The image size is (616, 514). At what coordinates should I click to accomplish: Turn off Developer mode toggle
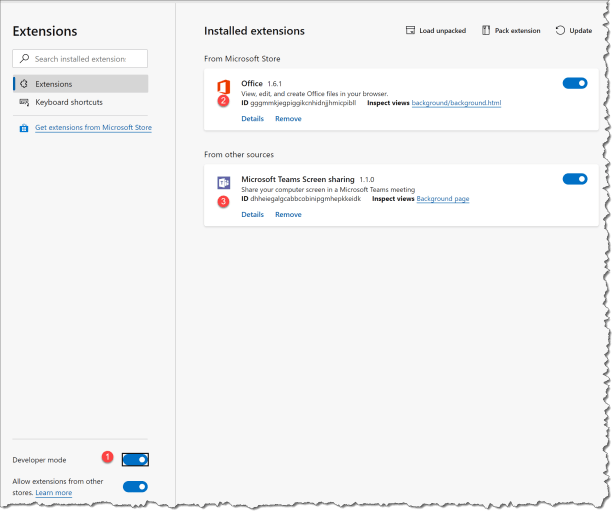point(135,459)
